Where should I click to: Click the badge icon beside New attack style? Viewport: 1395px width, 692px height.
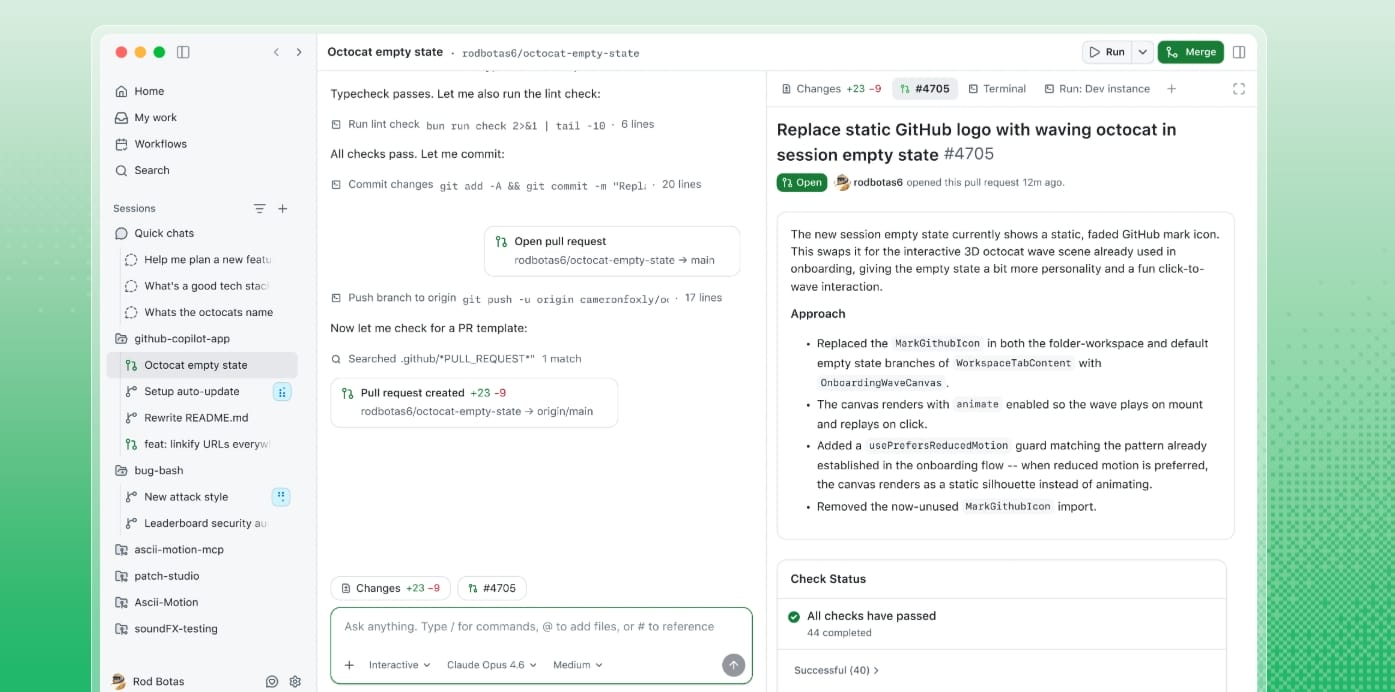[x=282, y=497]
